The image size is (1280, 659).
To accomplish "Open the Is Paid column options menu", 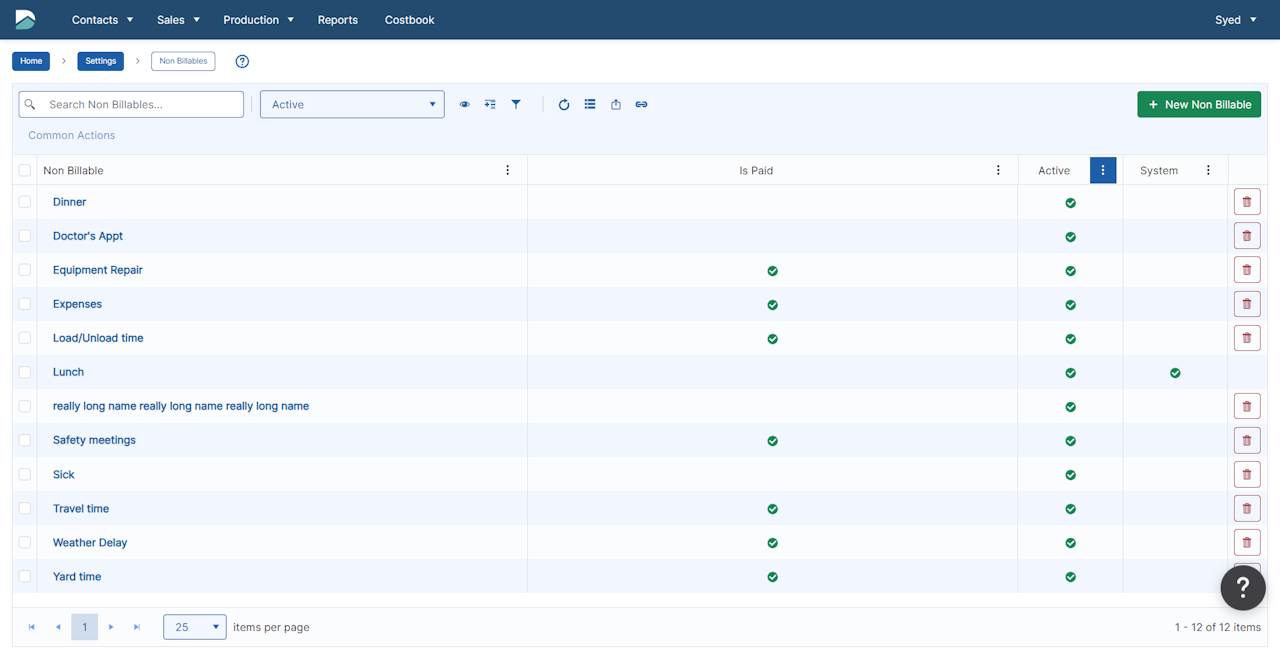I will tap(998, 170).
